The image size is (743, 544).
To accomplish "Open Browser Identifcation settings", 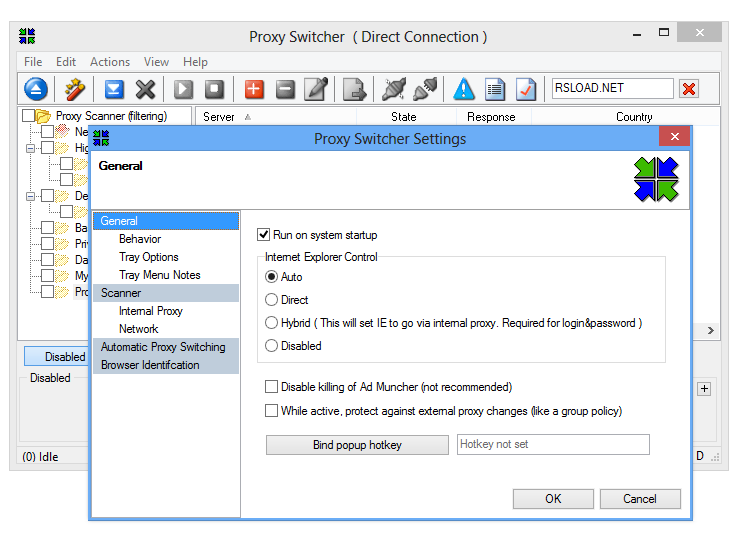I will tap(166, 365).
